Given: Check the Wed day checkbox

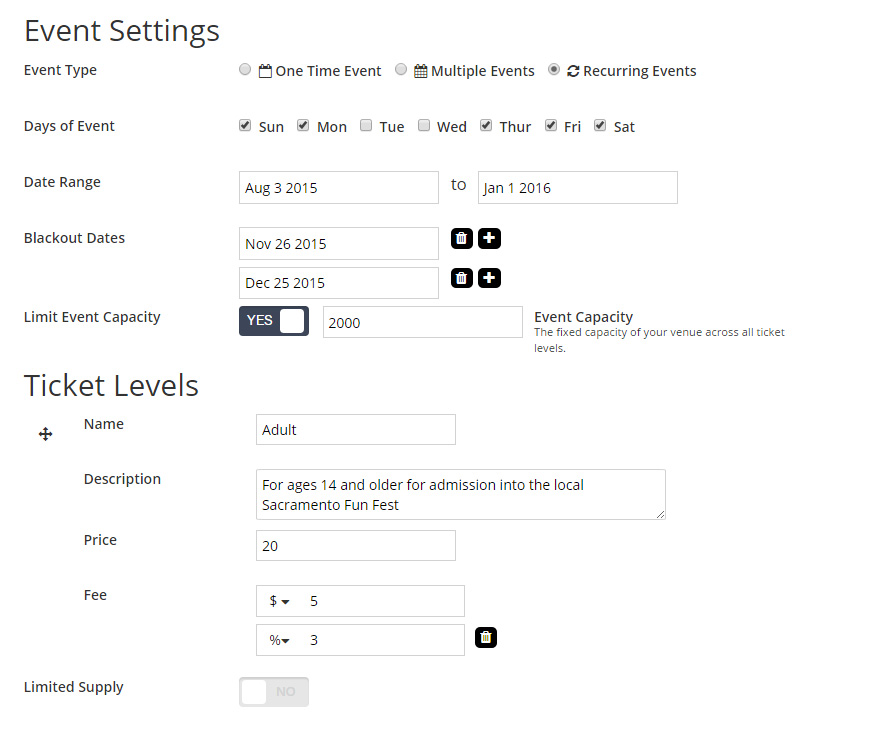Looking at the screenshot, I should tap(424, 126).
